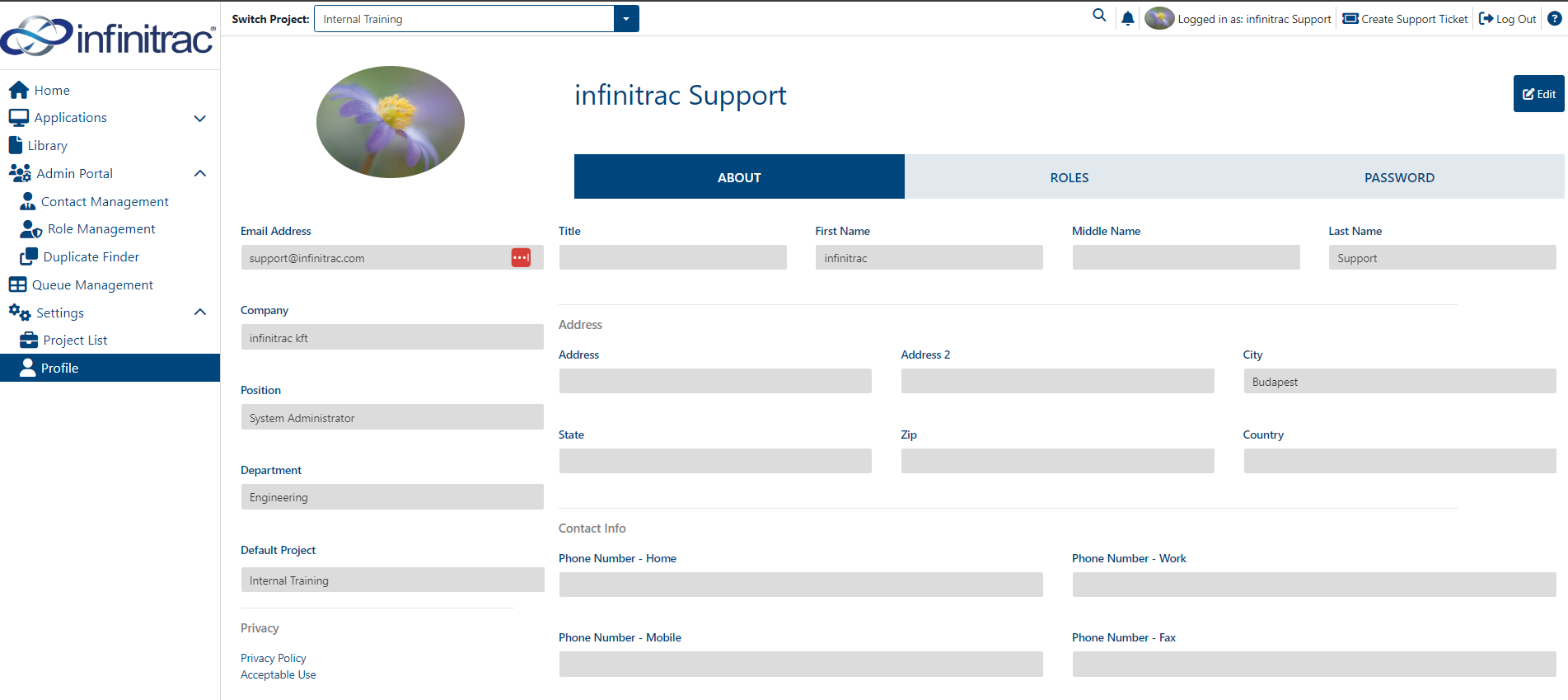Click the help question mark icon
The height and width of the screenshot is (700, 1568).
[1554, 18]
